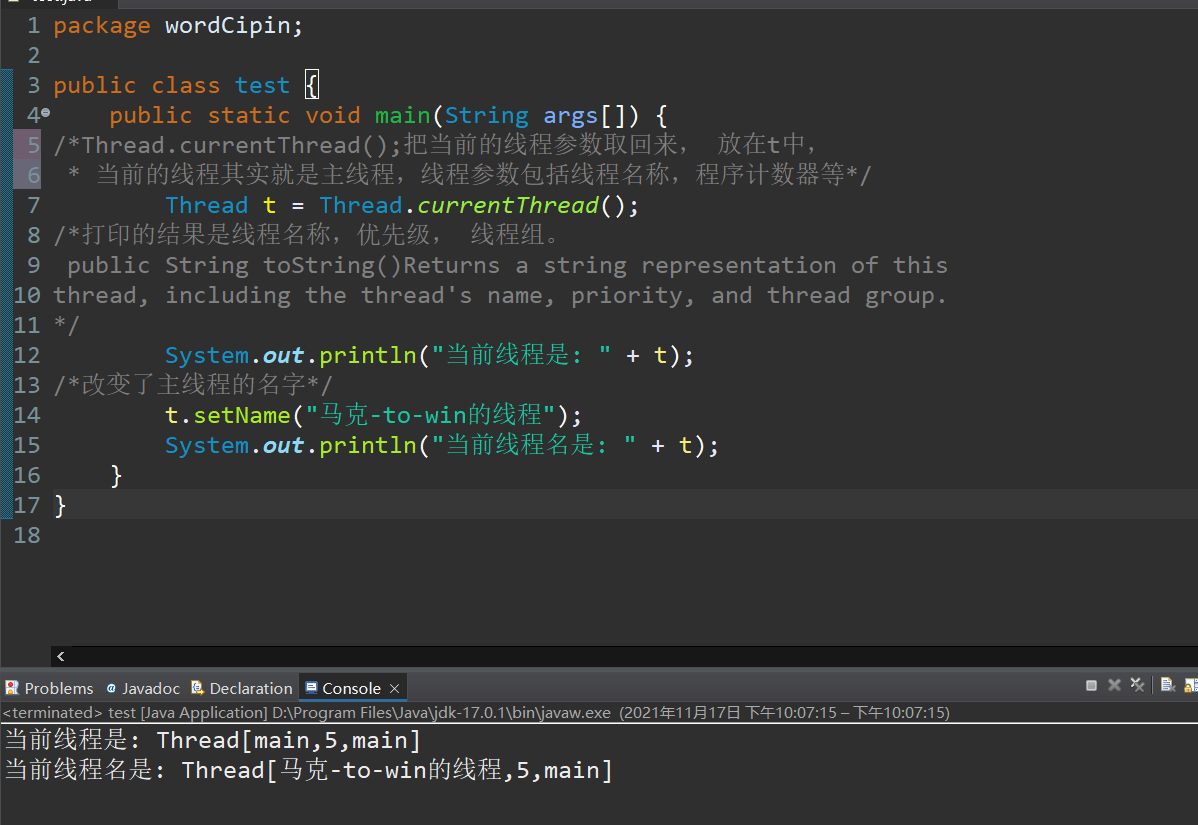This screenshot has height=825, width=1198.
Task: Click the class name 'test' on line 3
Action: click(x=262, y=86)
